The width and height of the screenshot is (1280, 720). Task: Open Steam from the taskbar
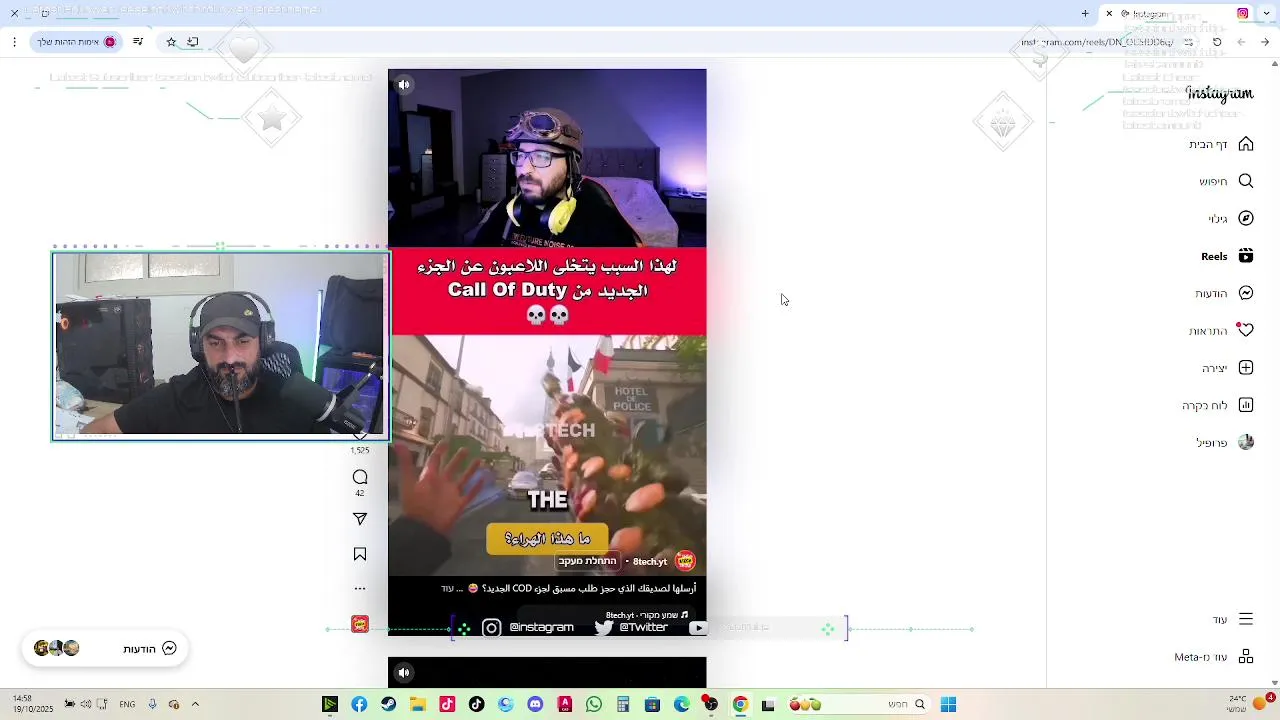[389, 705]
